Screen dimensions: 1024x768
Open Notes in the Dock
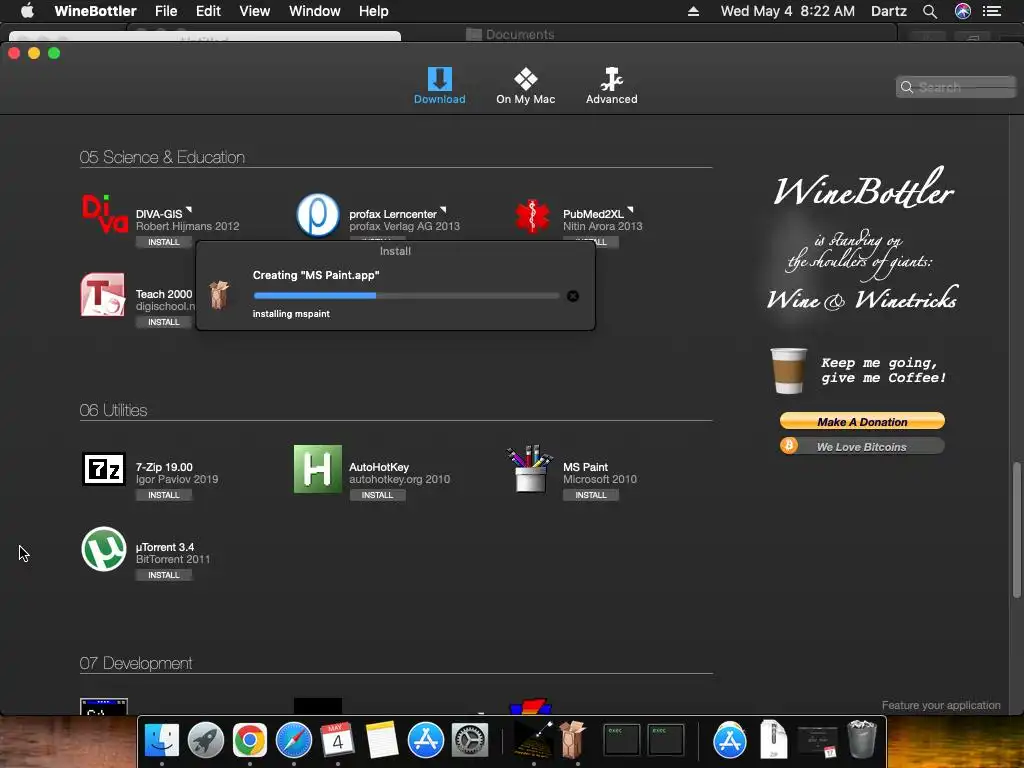click(x=381, y=740)
